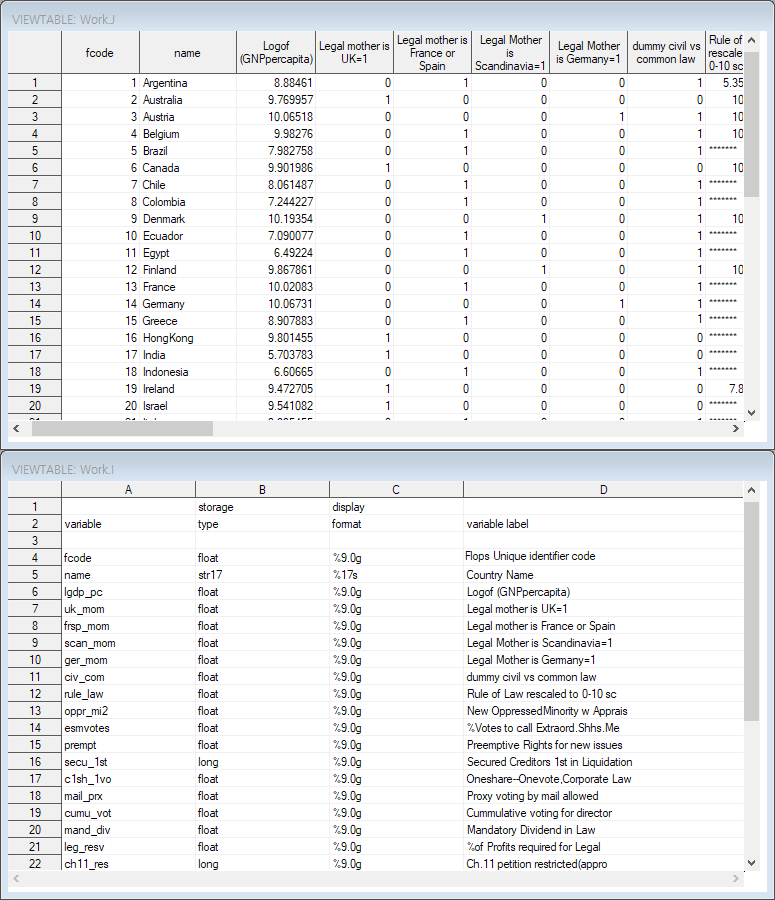Viewport: 775px width, 900px height.
Task: Click GNP value 9.769957 for Australia
Action: click(276, 100)
